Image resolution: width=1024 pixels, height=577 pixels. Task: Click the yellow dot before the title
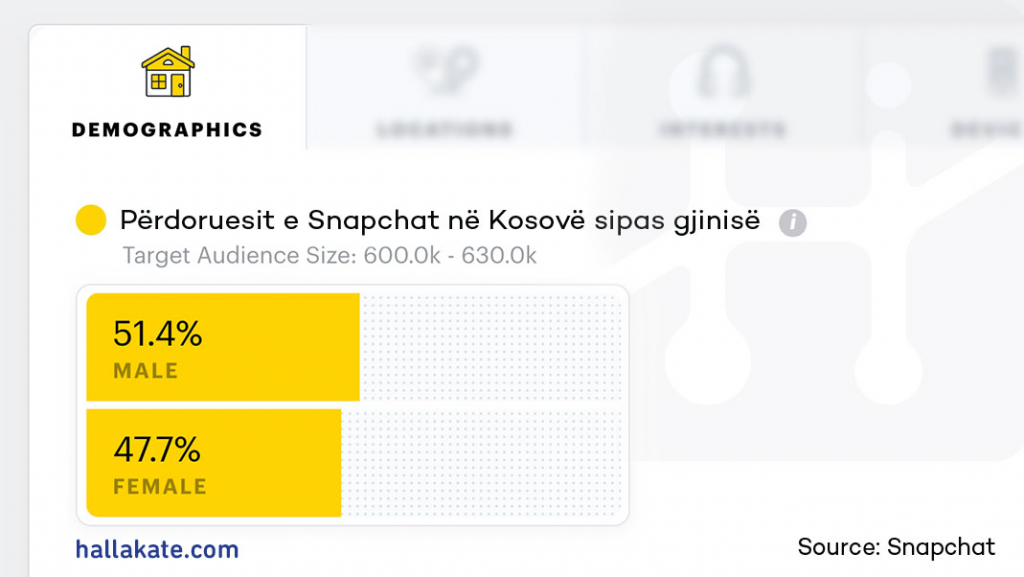(x=91, y=221)
